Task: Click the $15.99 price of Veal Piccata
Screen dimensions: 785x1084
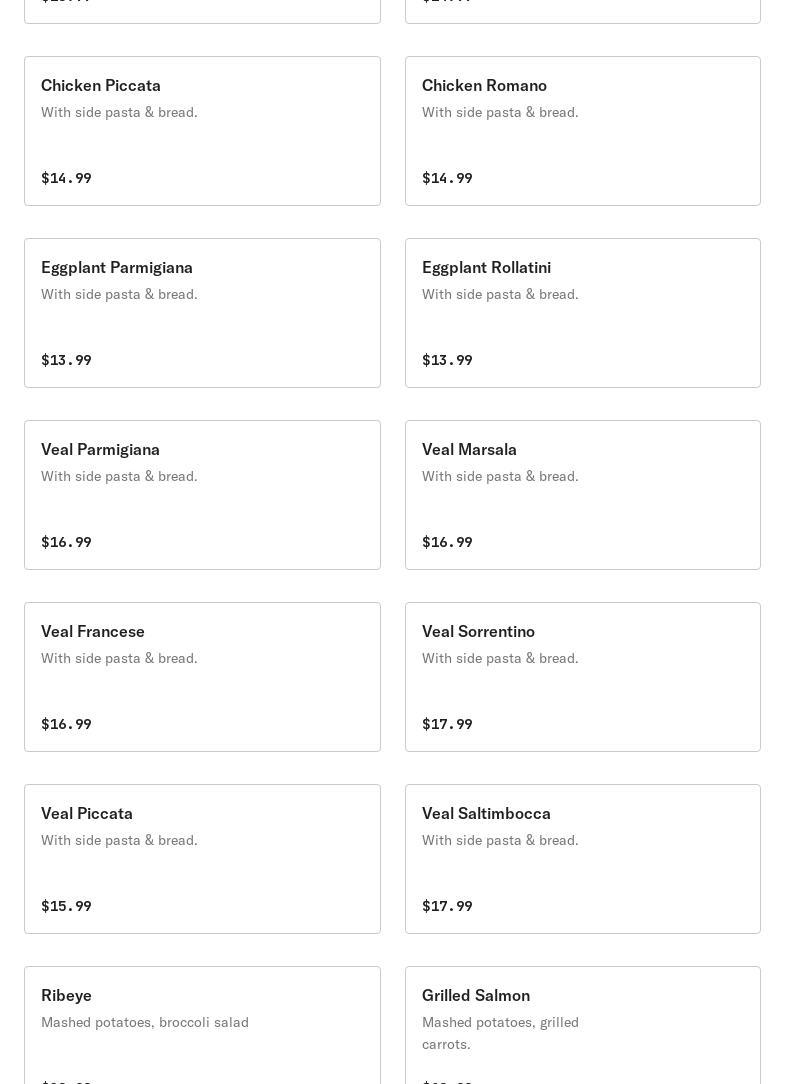Action: click(66, 906)
